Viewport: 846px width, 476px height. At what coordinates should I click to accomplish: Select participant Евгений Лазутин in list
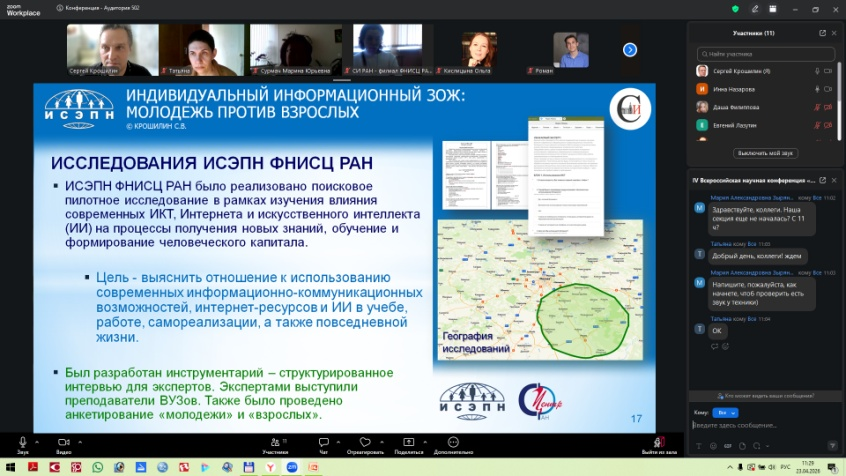click(766, 125)
